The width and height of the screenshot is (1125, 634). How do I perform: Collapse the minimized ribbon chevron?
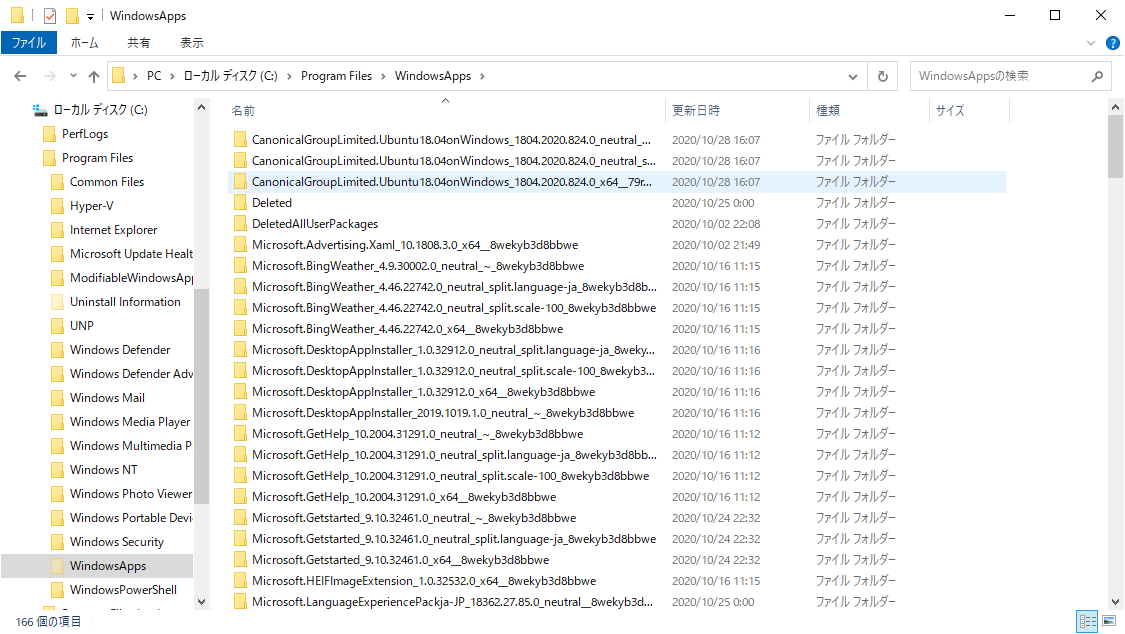pyautogui.click(x=1092, y=42)
